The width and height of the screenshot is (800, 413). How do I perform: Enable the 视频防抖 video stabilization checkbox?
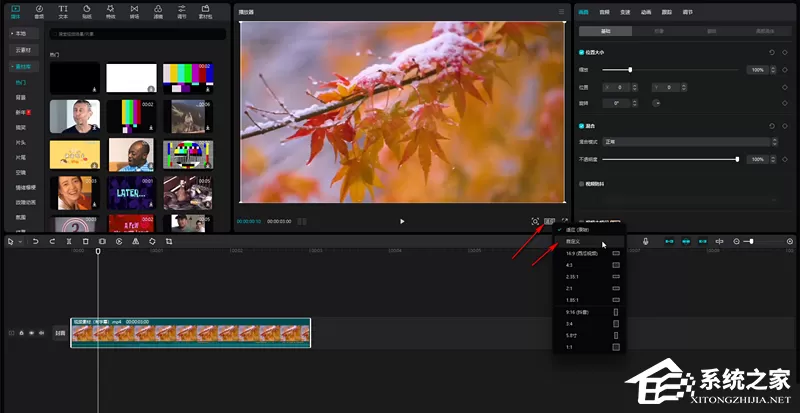click(x=582, y=184)
